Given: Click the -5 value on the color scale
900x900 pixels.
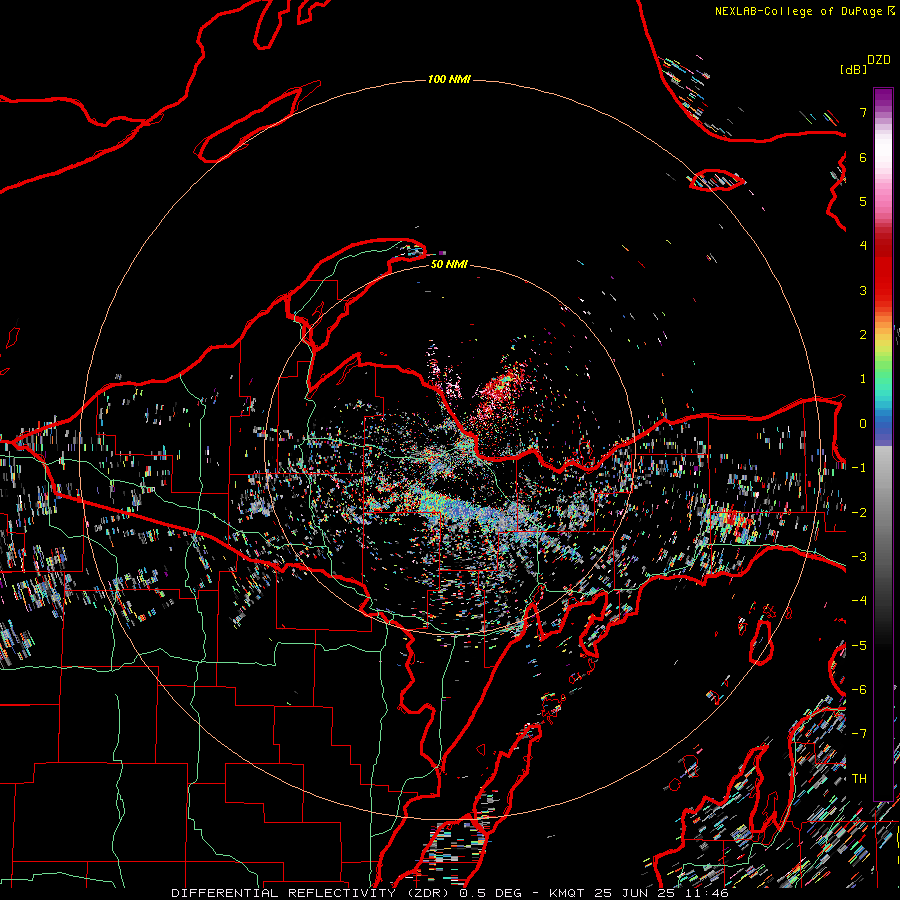Looking at the screenshot, I should point(859,646).
